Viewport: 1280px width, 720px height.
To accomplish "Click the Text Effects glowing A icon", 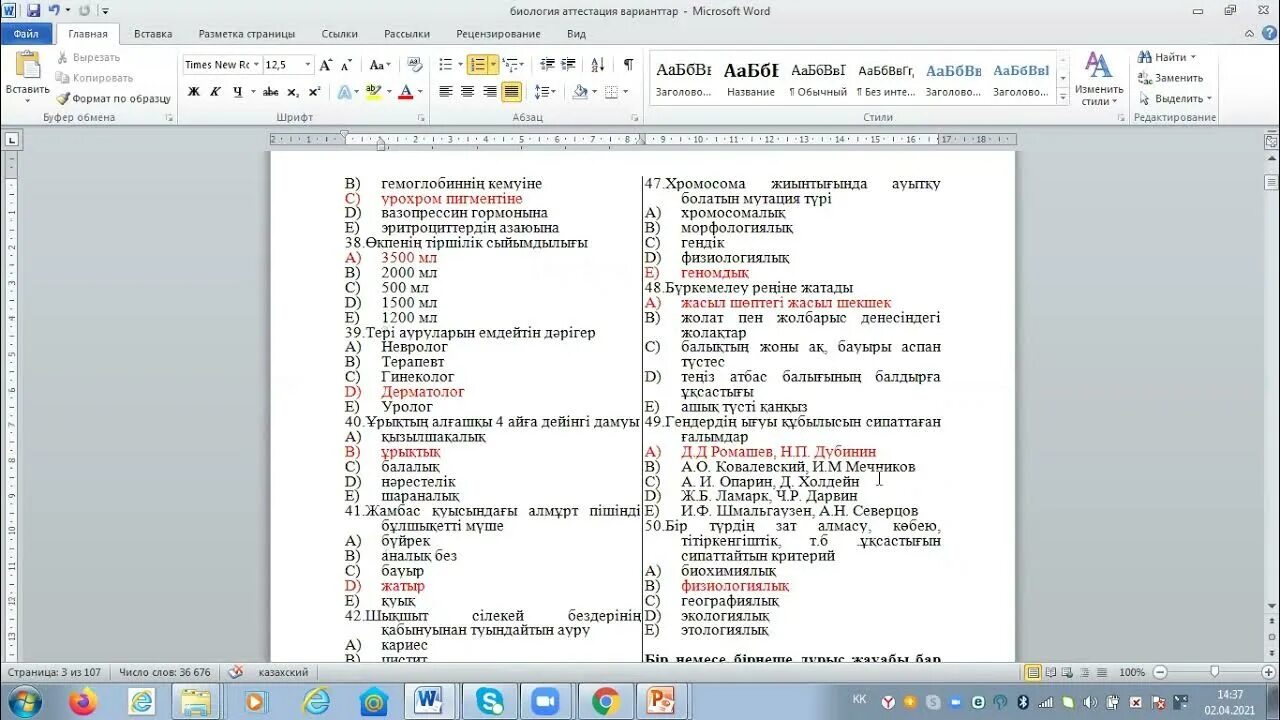I will (x=344, y=92).
